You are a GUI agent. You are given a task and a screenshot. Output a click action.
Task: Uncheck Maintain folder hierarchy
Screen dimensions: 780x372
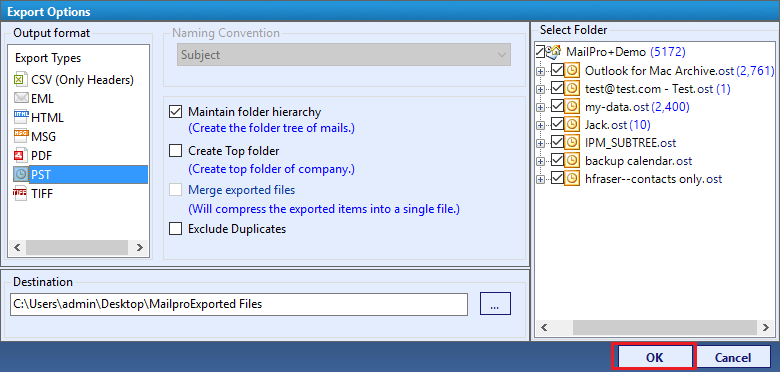pos(176,111)
